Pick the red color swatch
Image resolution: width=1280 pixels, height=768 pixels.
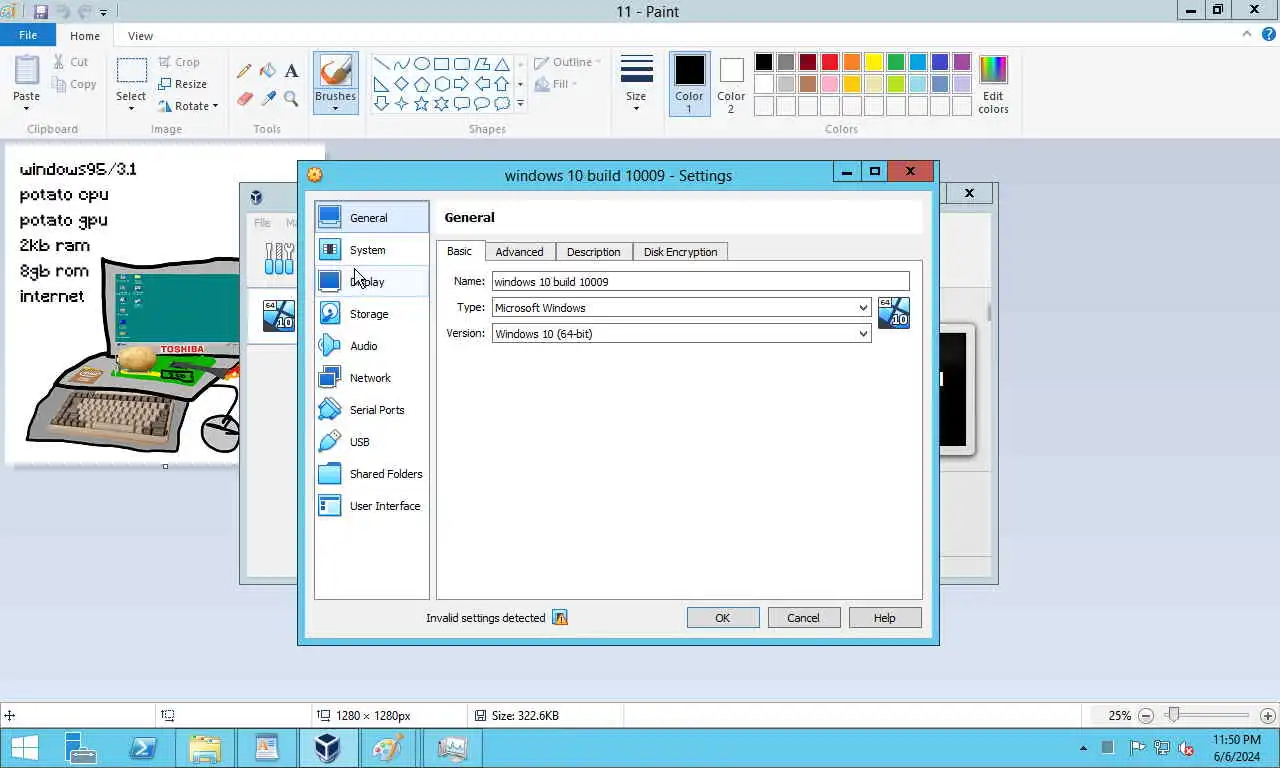[x=830, y=63]
